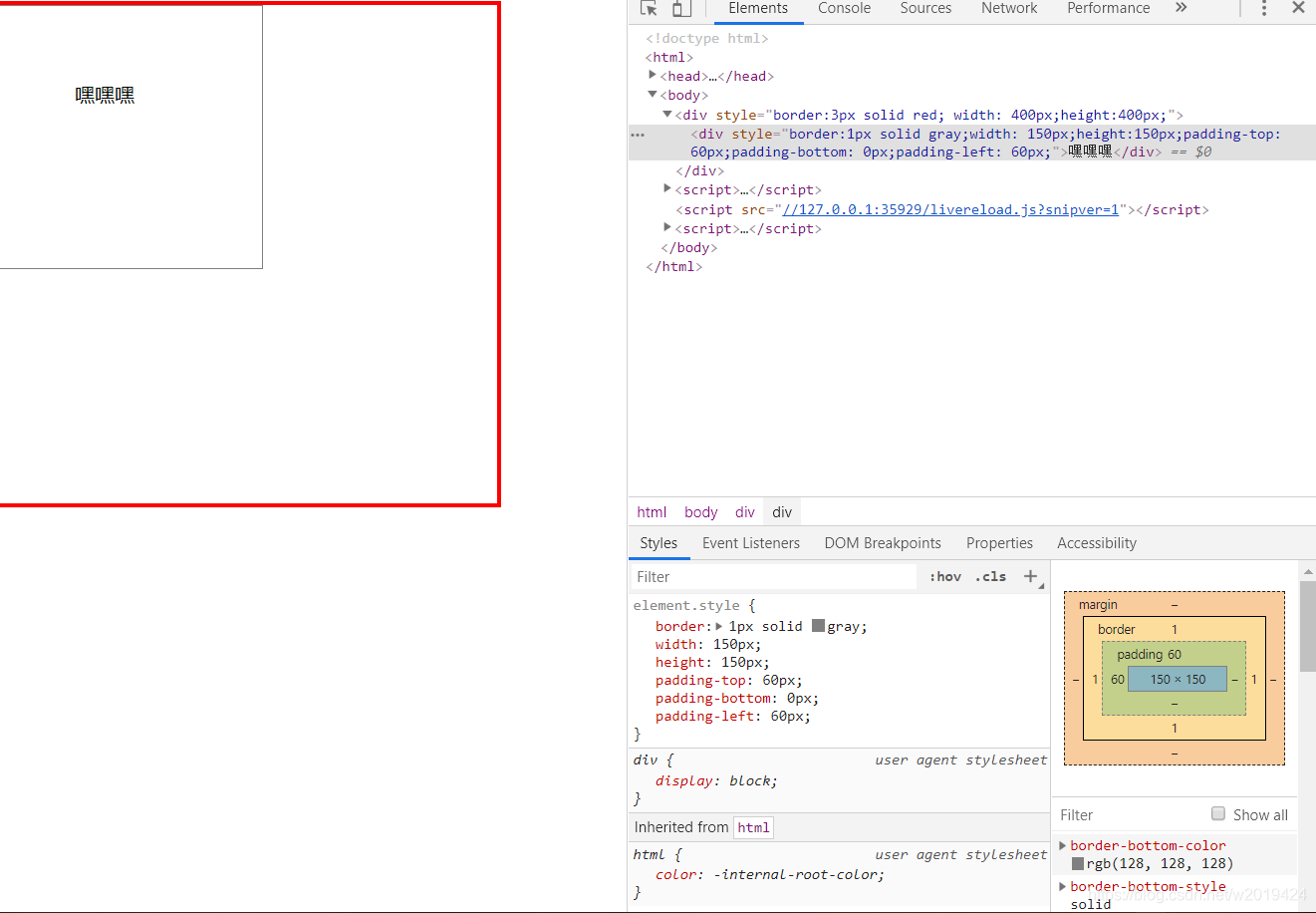The height and width of the screenshot is (913, 1316).
Task: Open the Accessibility sub-tab
Action: coord(1097,543)
